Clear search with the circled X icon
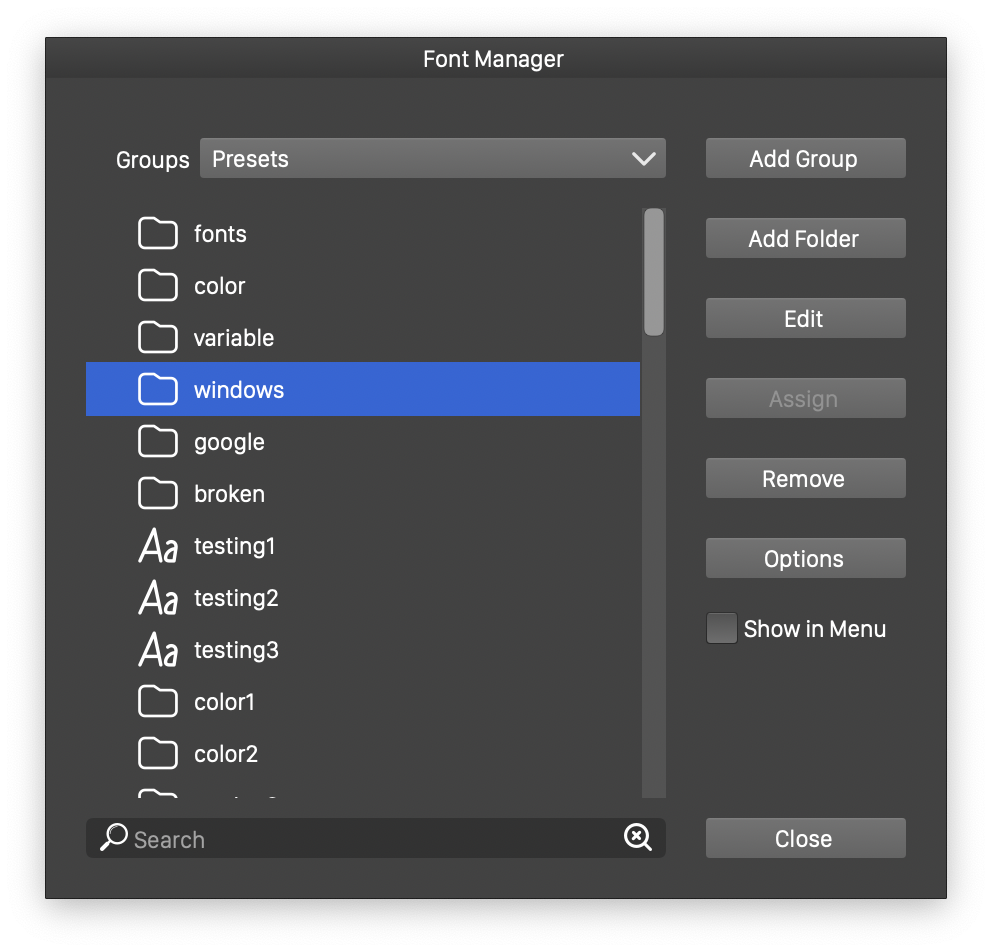Viewport: 992px width, 952px height. coord(638,838)
